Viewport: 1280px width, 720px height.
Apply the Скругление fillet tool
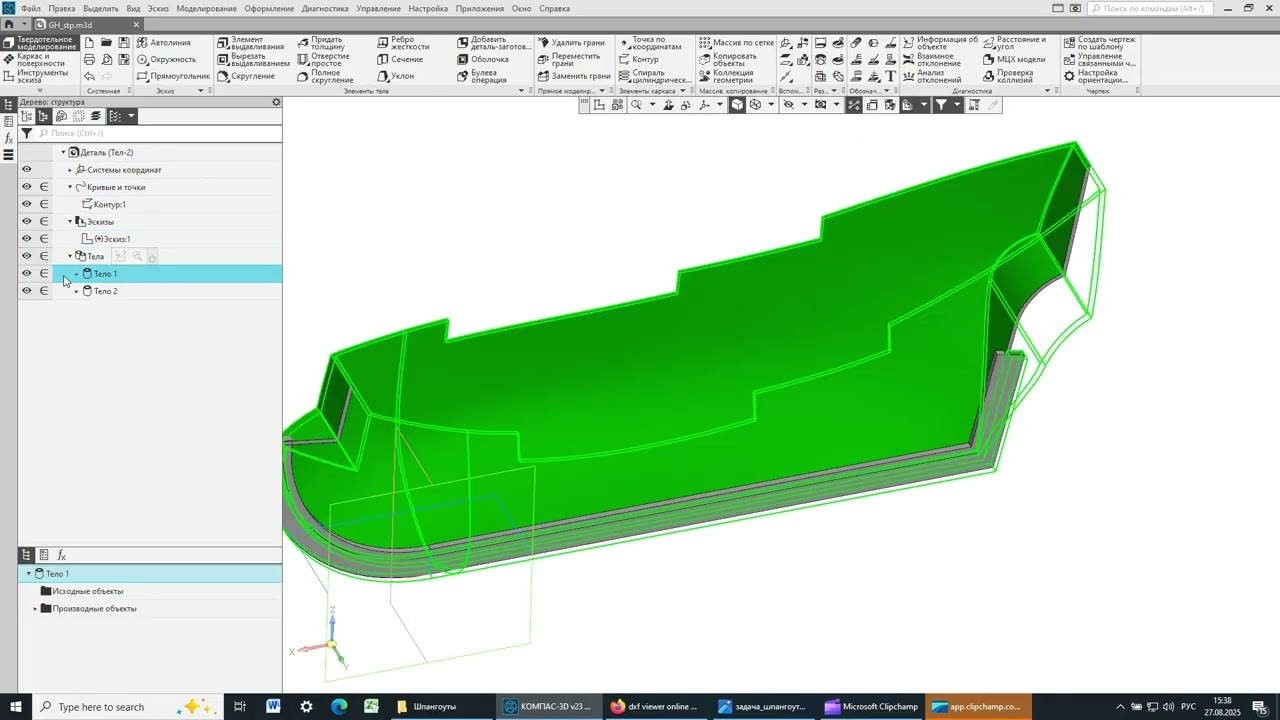246,76
